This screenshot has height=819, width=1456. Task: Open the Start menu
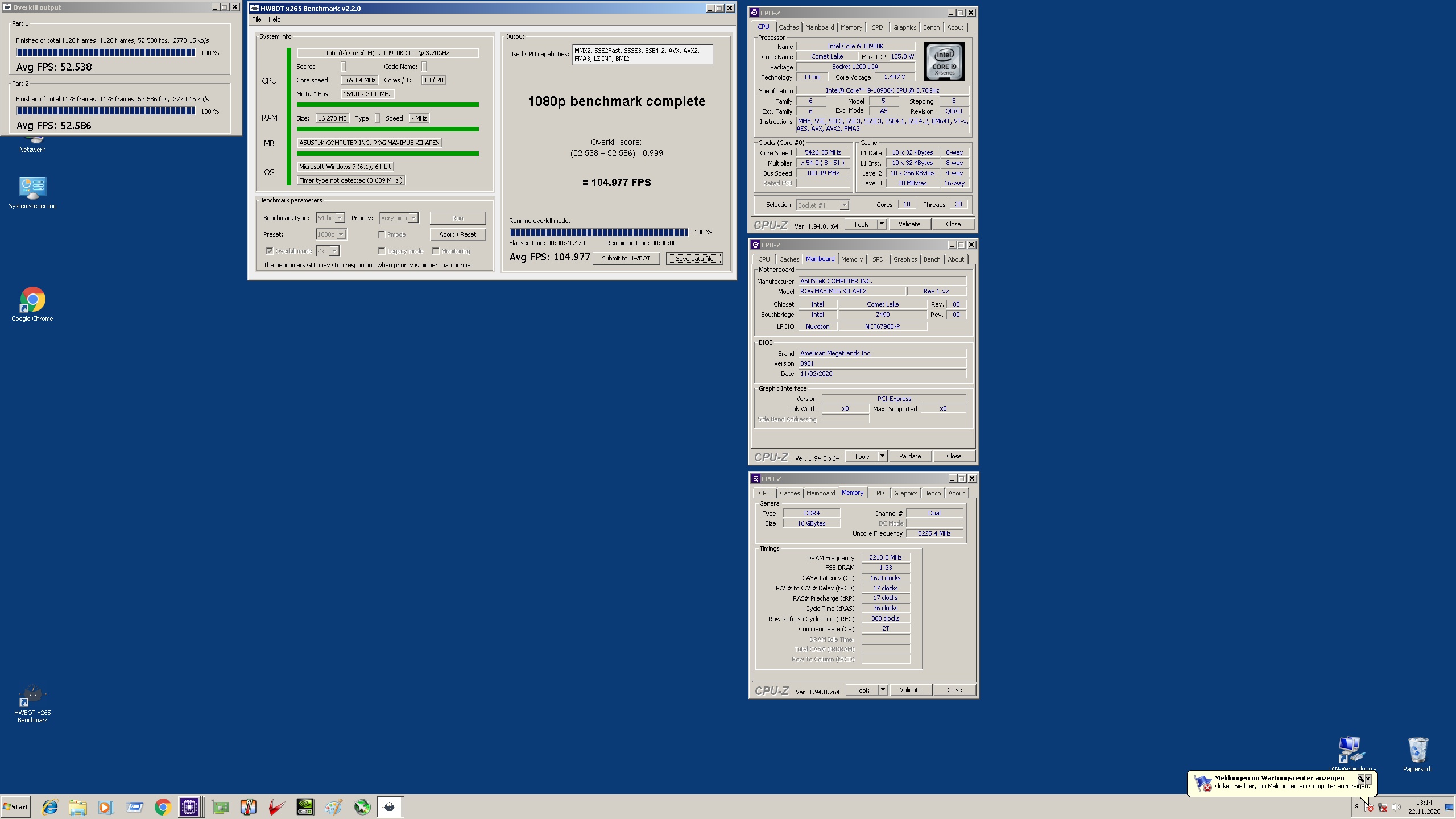(15, 807)
